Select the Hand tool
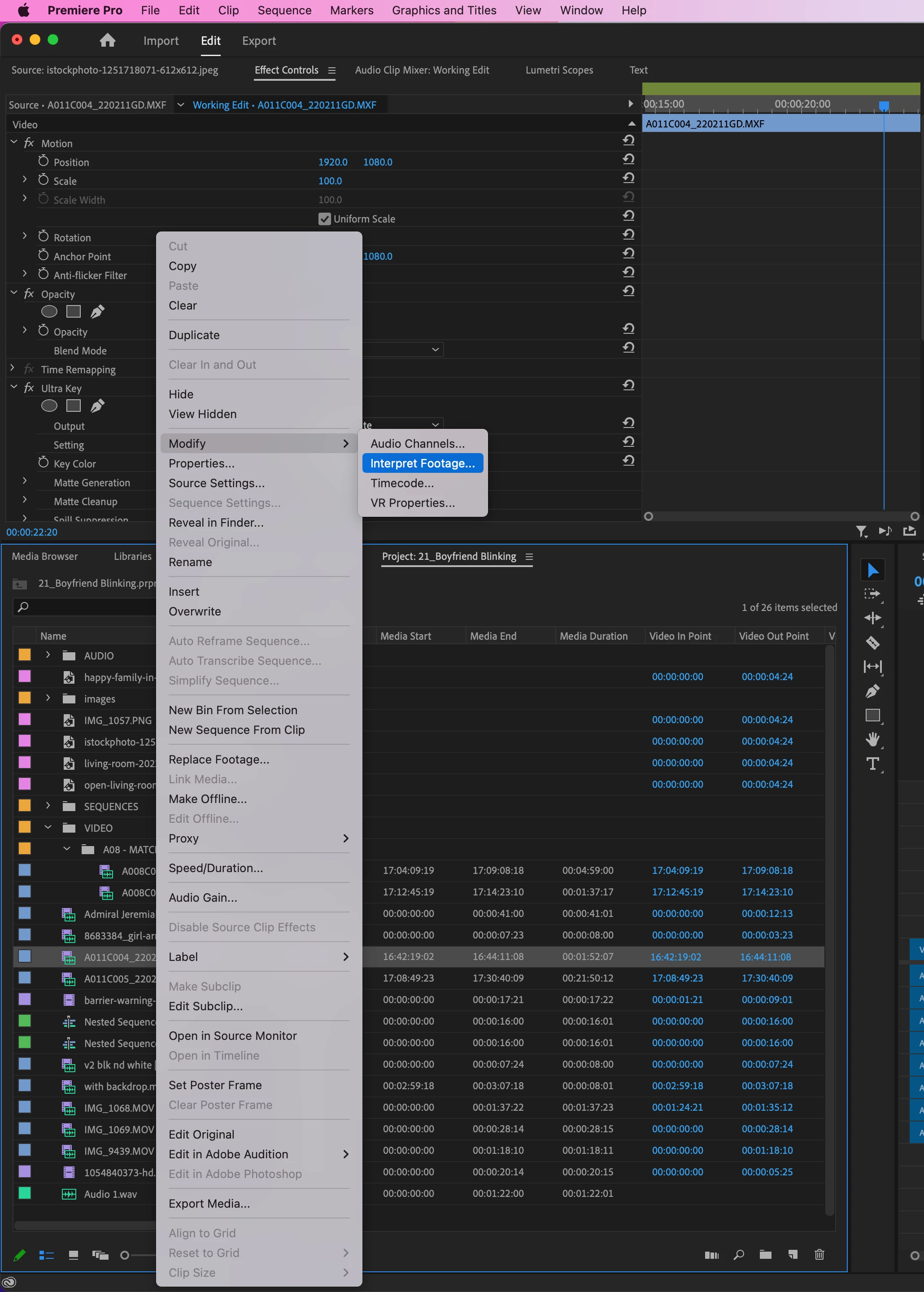This screenshot has width=924, height=1292. tap(872, 739)
